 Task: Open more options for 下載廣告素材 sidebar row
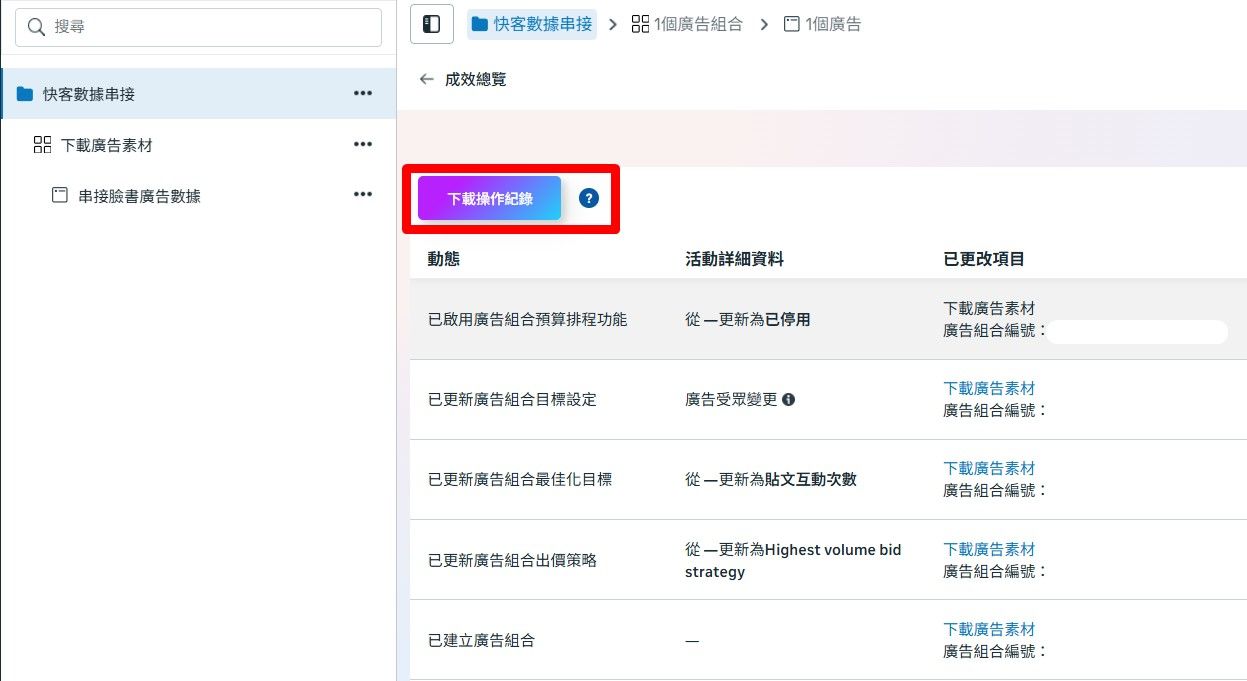(363, 145)
